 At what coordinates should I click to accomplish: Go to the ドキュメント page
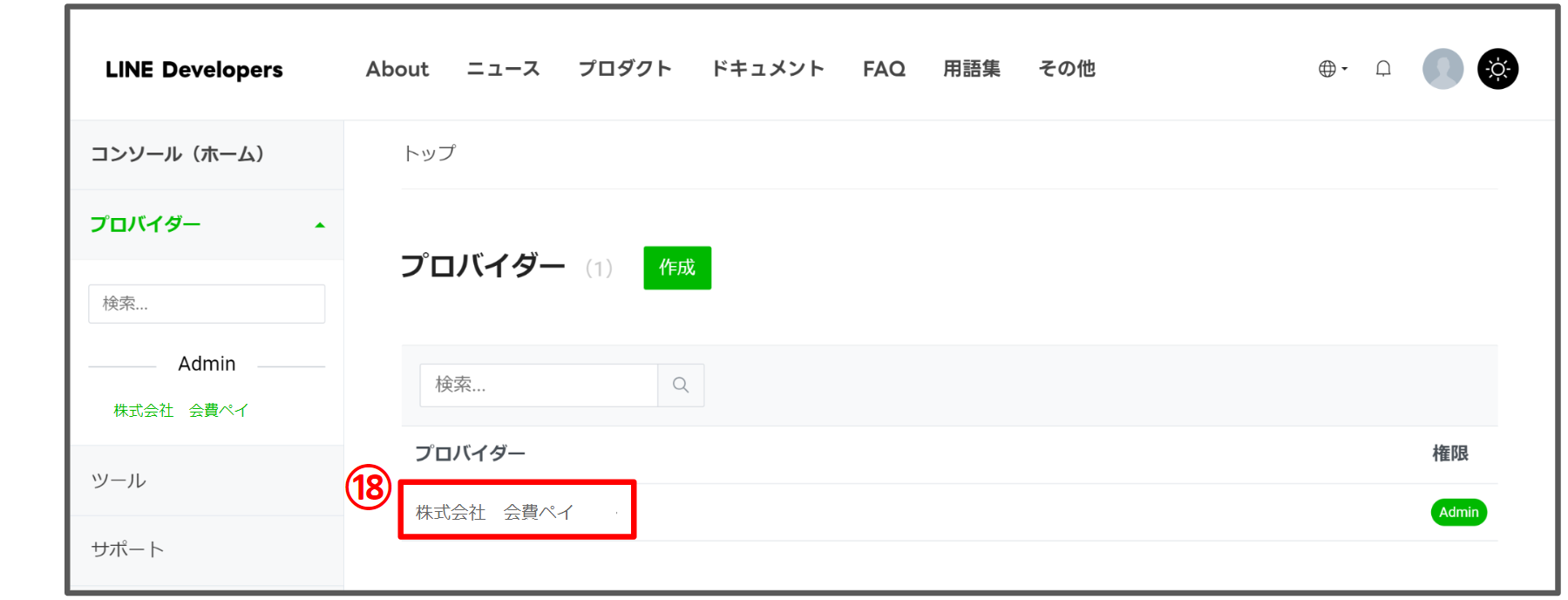coord(767,69)
